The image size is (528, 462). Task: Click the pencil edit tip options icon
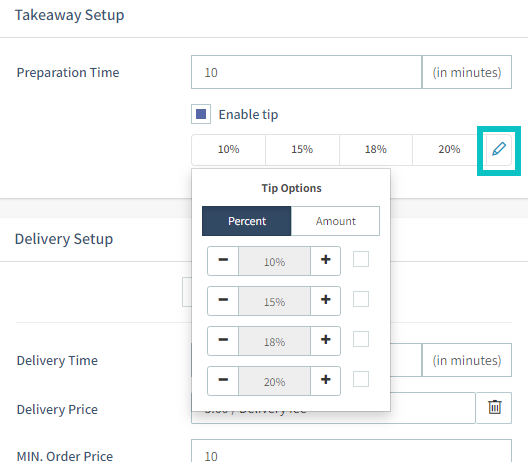[499, 150]
